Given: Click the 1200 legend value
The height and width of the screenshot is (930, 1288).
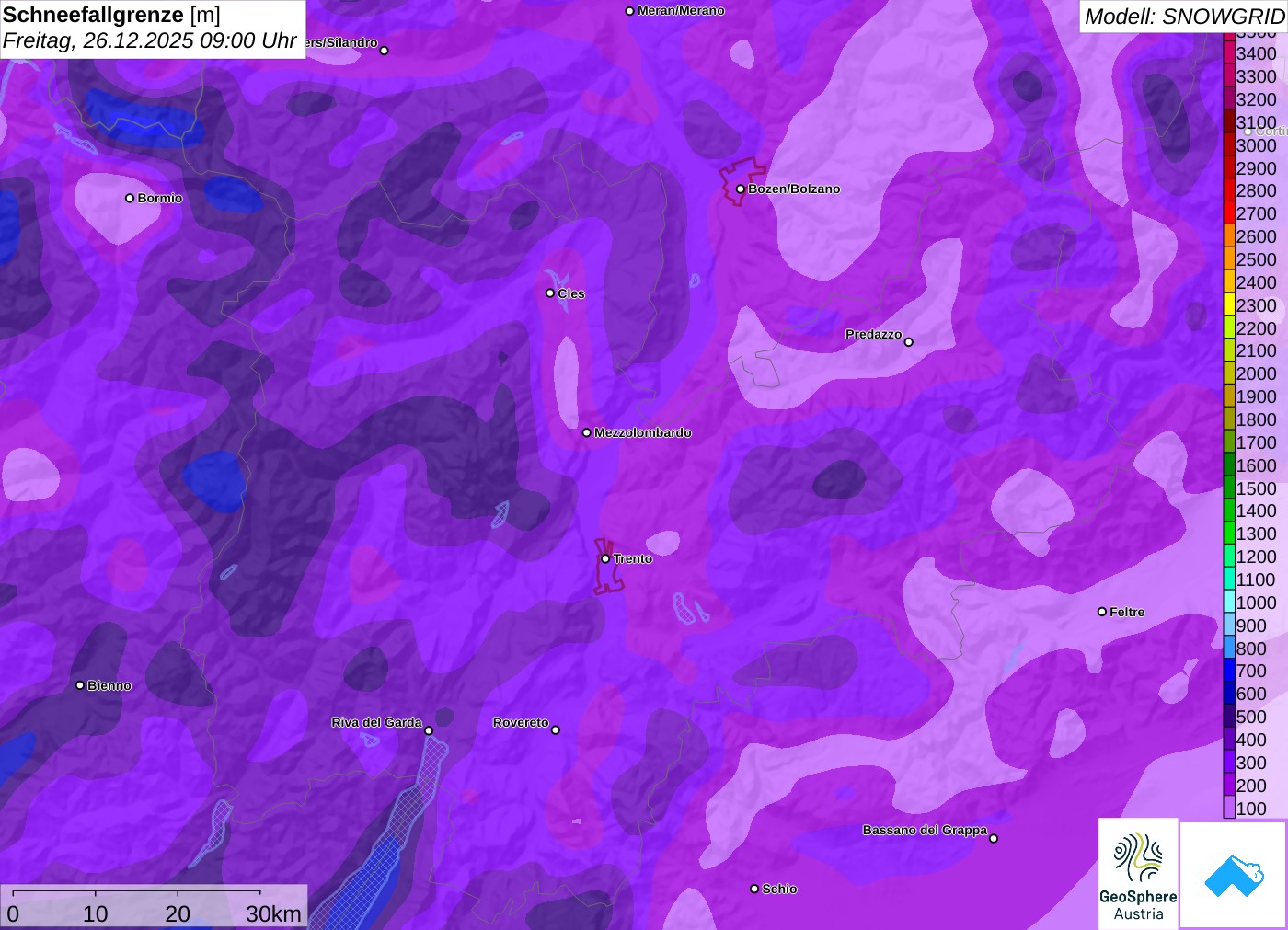Looking at the screenshot, I should coord(1256,557).
